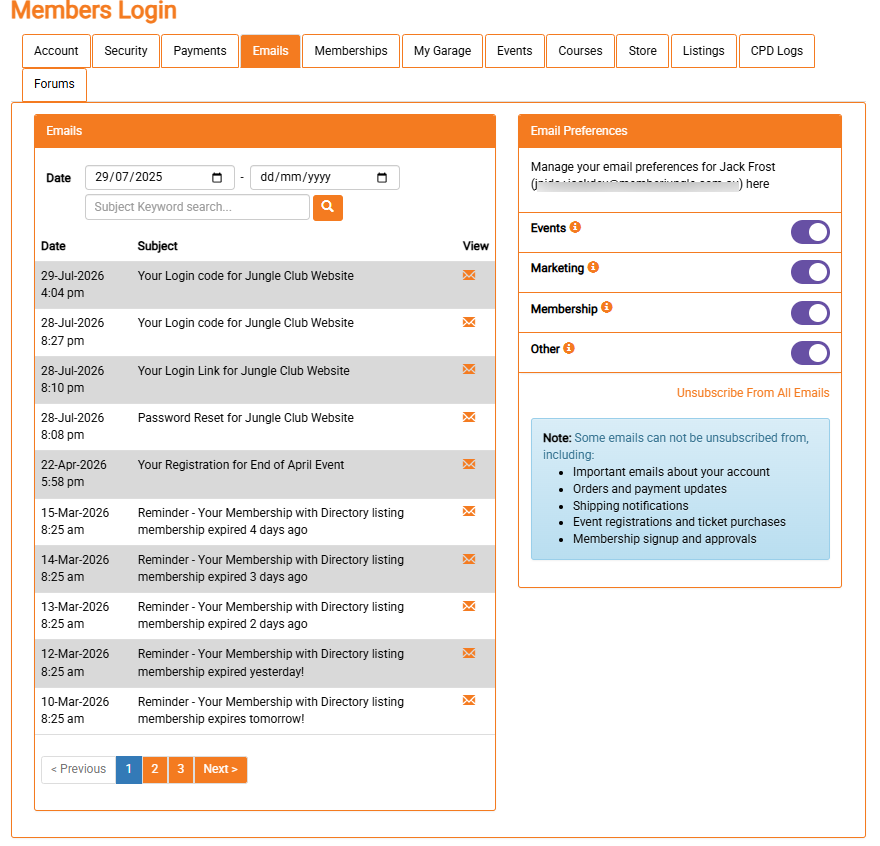Go to page 2 of emails
The width and height of the screenshot is (880, 846).
pyautogui.click(x=155, y=769)
